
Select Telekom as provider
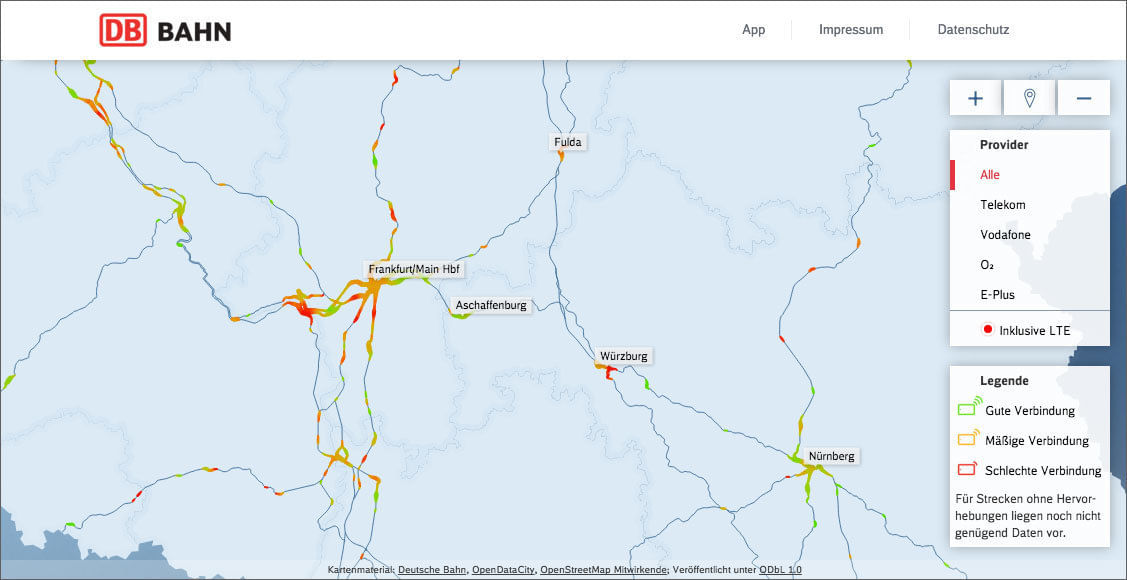1002,205
